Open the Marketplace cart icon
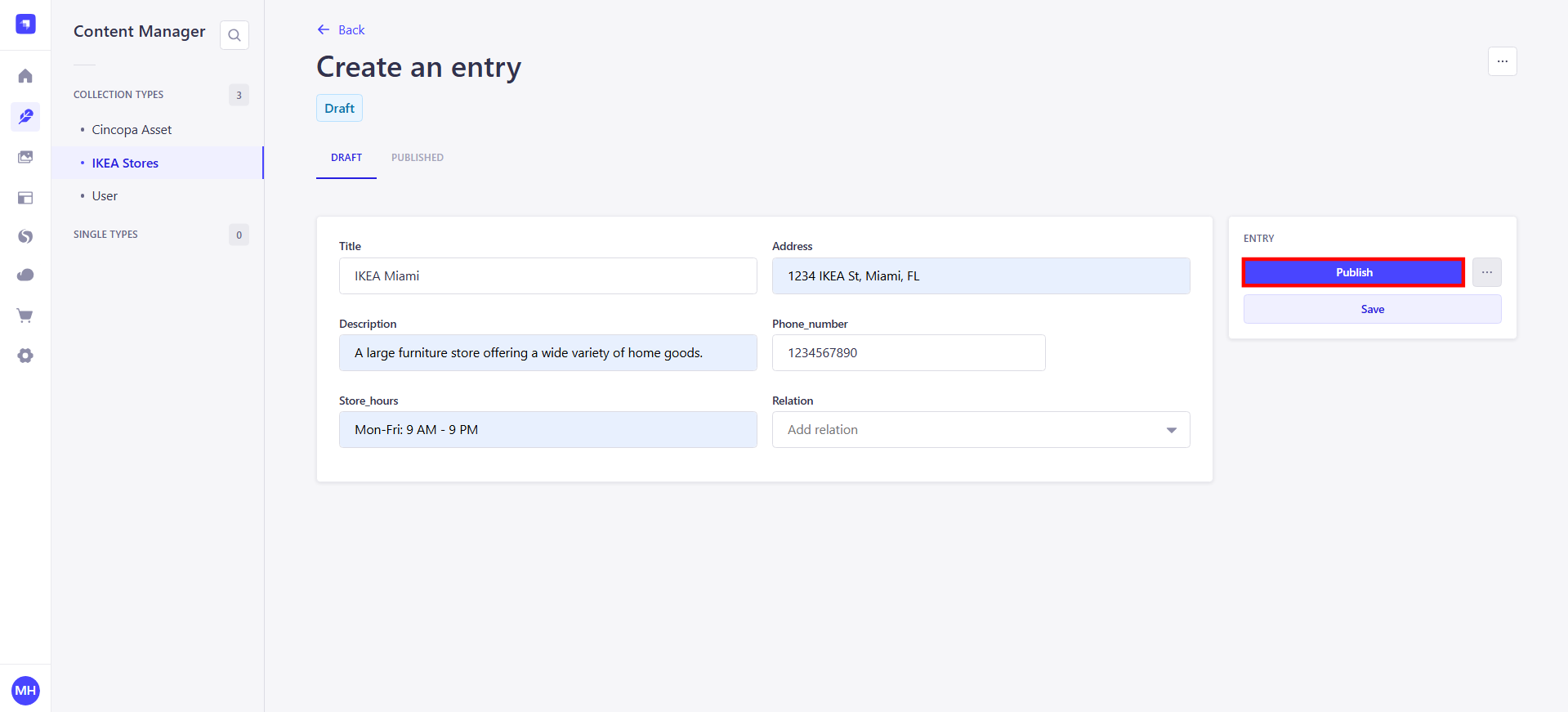The height and width of the screenshot is (712, 1568). pyautogui.click(x=25, y=316)
